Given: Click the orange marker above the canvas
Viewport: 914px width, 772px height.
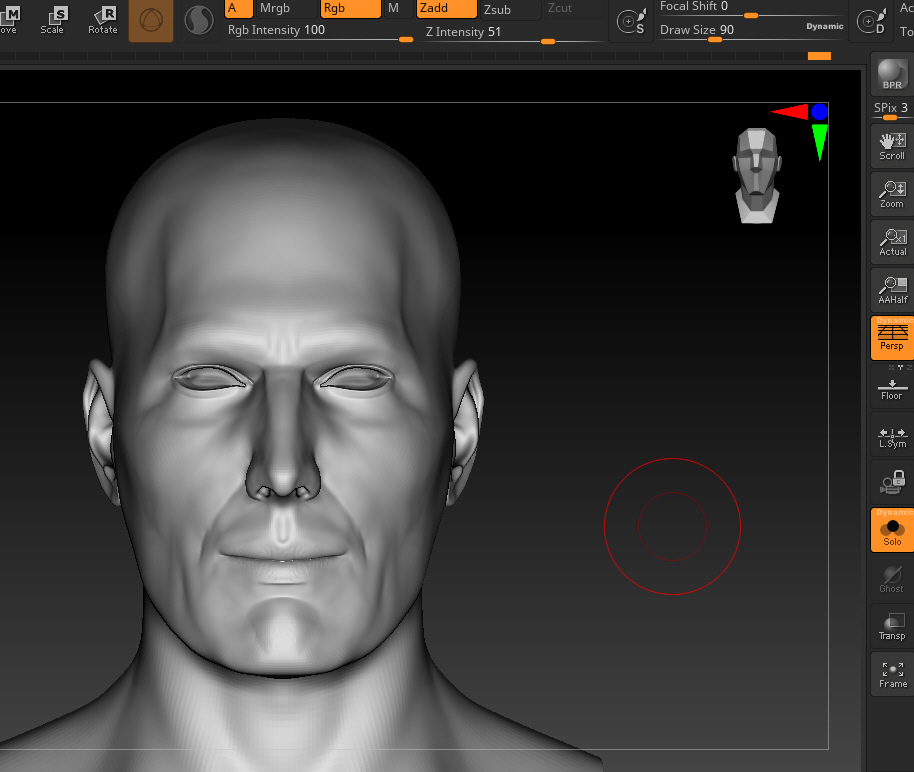Looking at the screenshot, I should tap(819, 56).
